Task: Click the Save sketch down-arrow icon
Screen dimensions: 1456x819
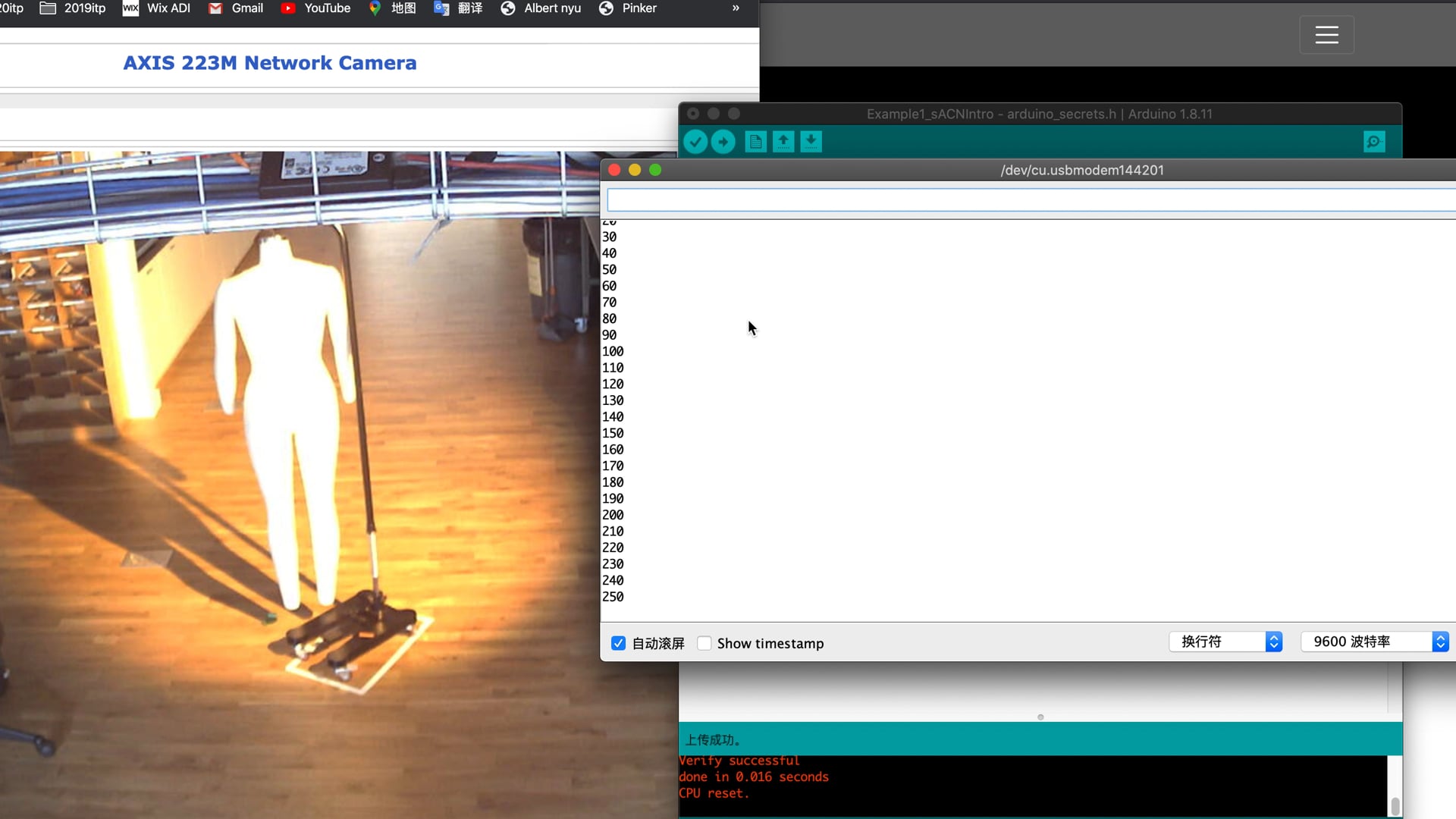Action: [811, 142]
